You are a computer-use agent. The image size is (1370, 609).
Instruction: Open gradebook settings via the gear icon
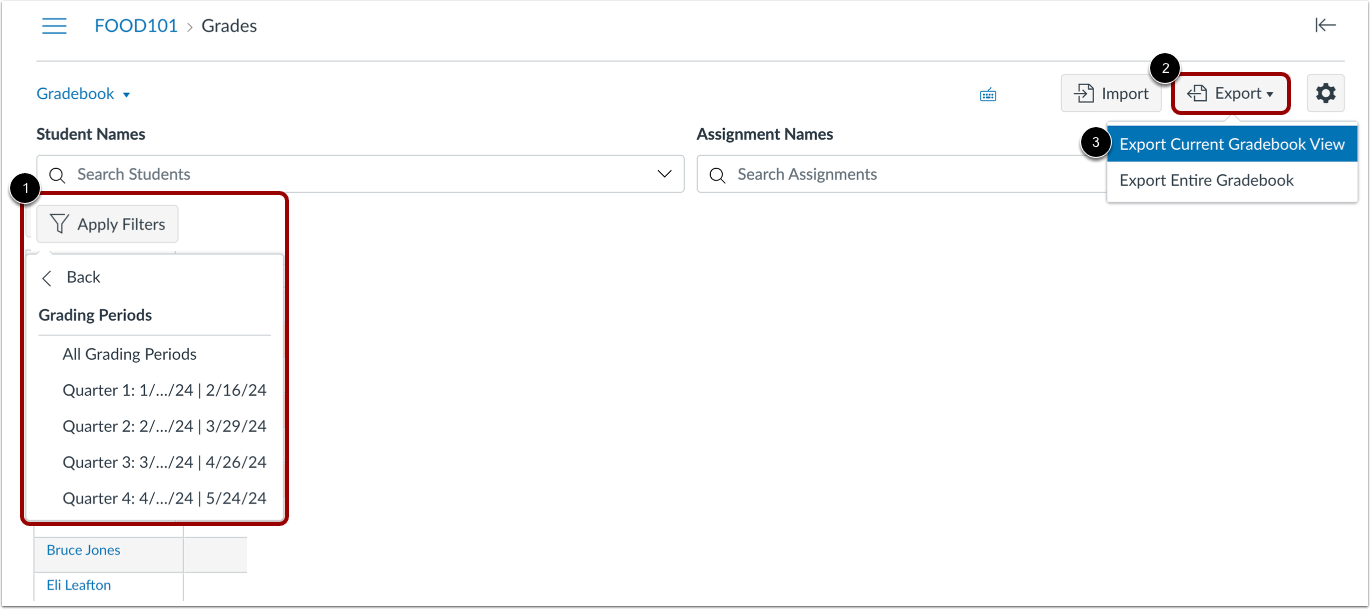point(1325,93)
